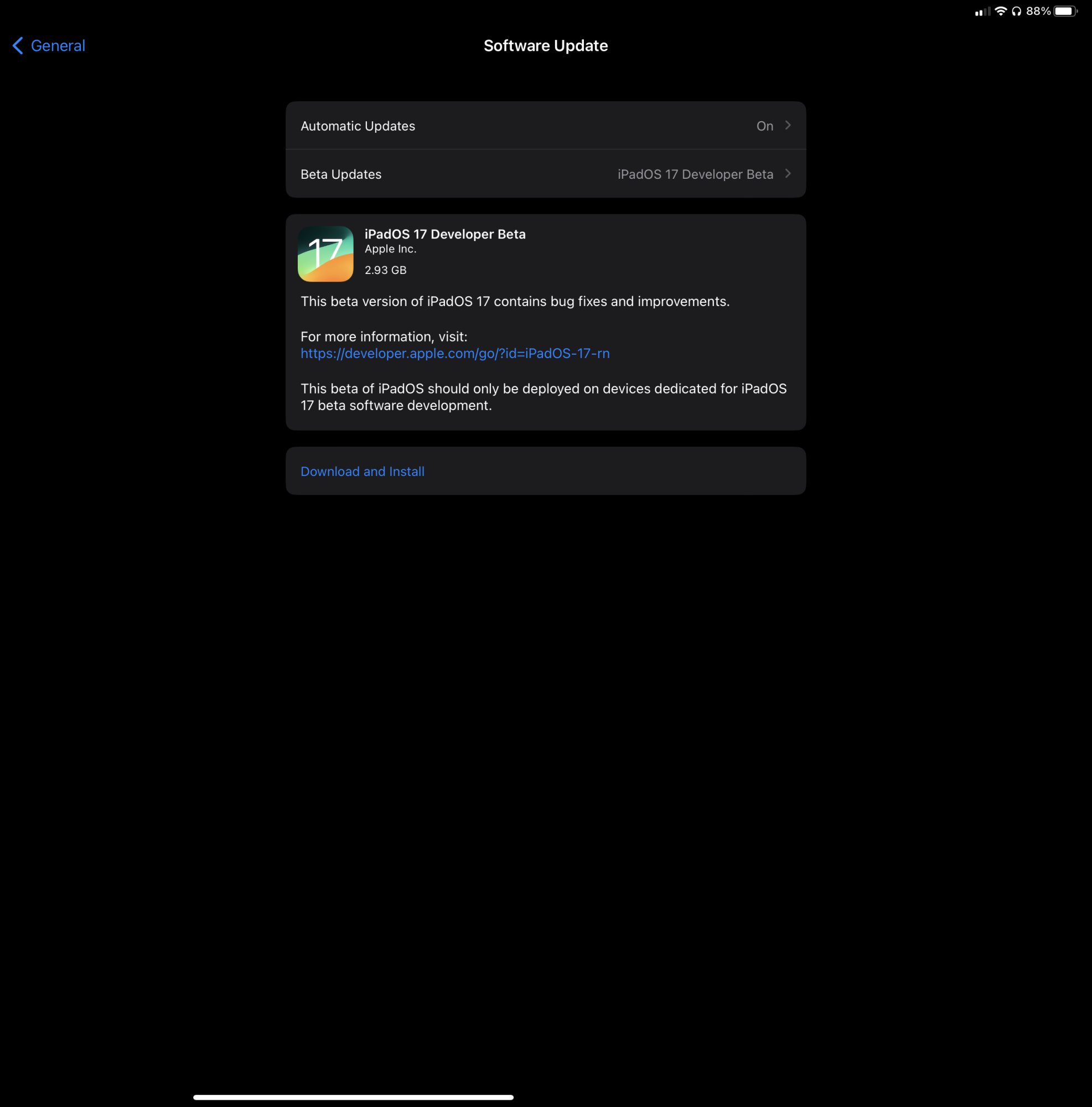The image size is (1092, 1107).
Task: Tap the home indicator bar
Action: click(353, 1097)
